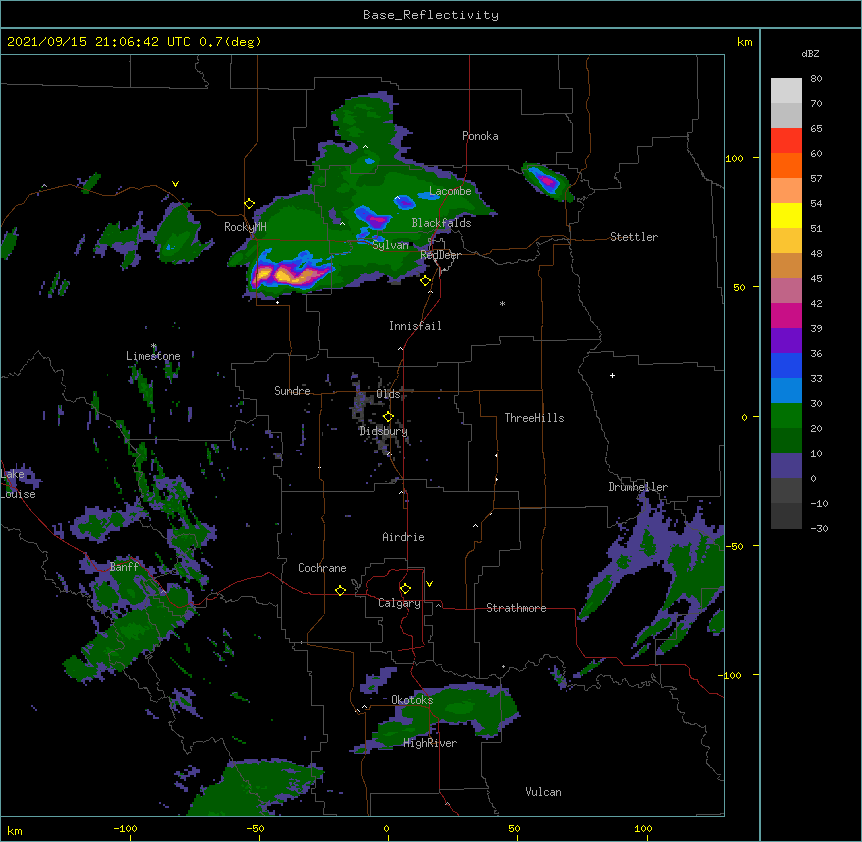Image resolution: width=862 pixels, height=842 pixels.
Task: Click the HighRiver label
Action: coord(430,743)
